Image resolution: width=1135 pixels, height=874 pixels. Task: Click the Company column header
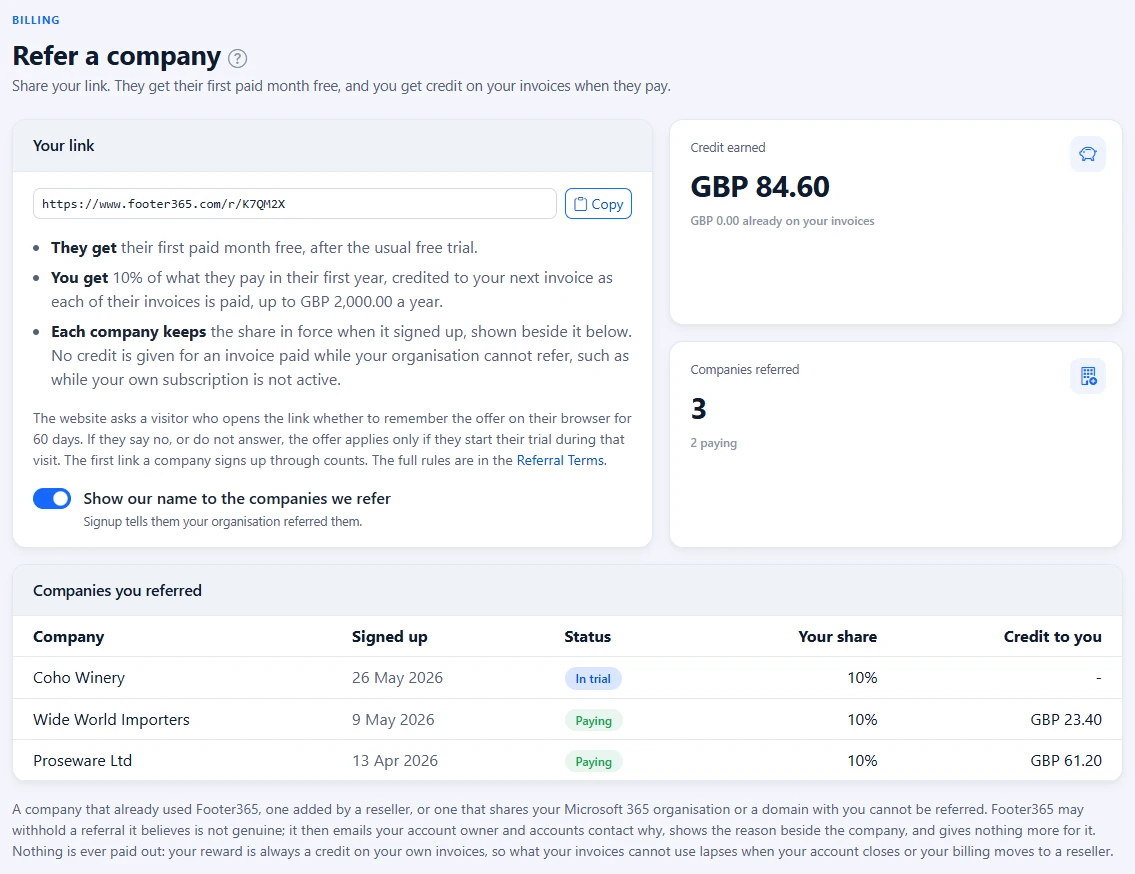pyautogui.click(x=69, y=636)
